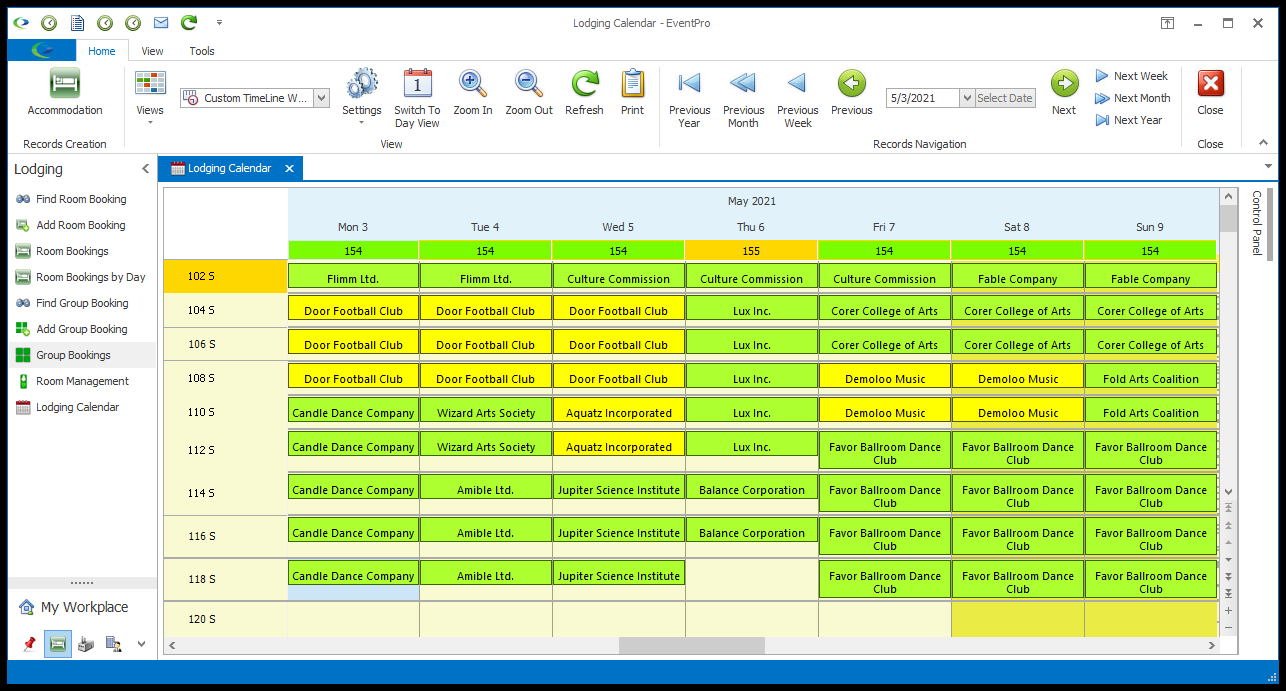Click the document icon in the quick access toolbar
Viewport: 1286px width, 691px height.
point(76,22)
